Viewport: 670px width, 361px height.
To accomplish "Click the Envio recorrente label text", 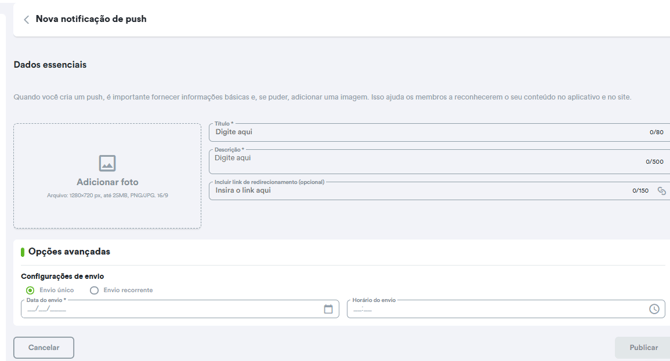I will click(x=128, y=290).
